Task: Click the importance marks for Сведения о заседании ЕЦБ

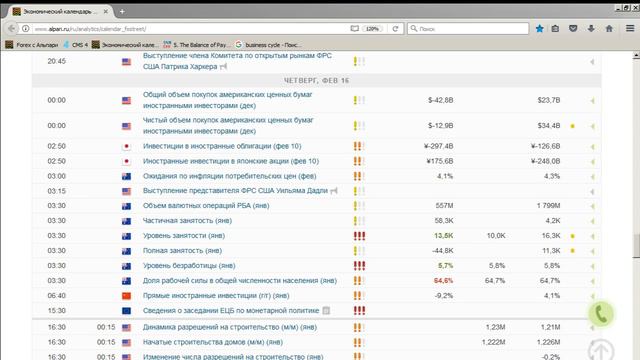Action: pos(359,310)
